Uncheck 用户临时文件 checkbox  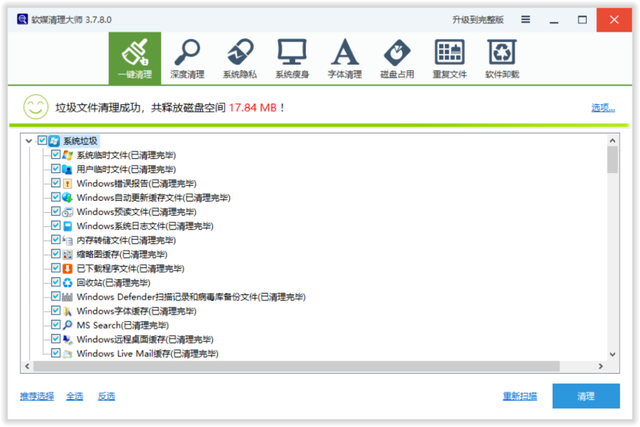(x=56, y=169)
